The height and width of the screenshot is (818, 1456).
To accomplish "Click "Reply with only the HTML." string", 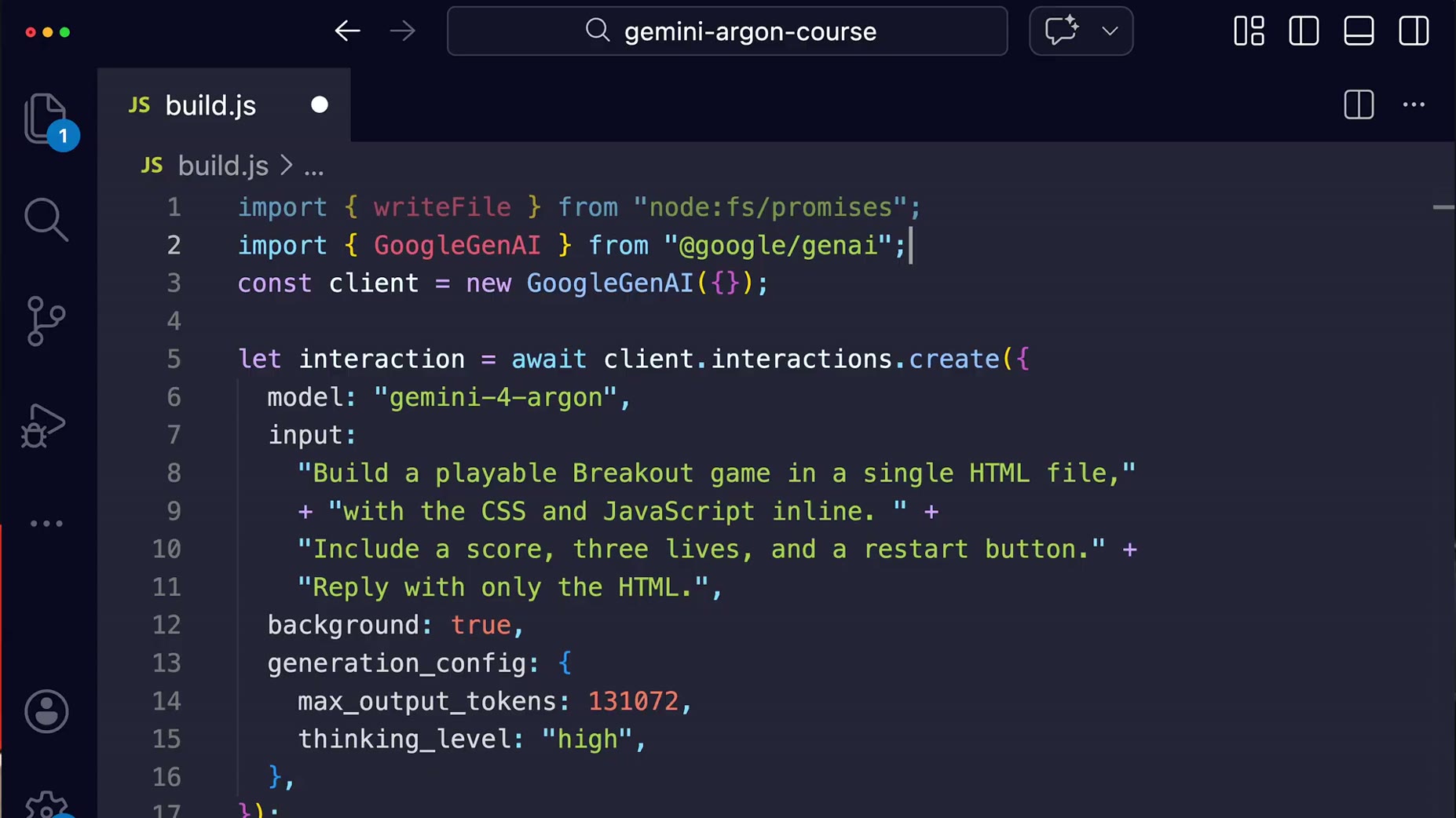I will [x=503, y=587].
